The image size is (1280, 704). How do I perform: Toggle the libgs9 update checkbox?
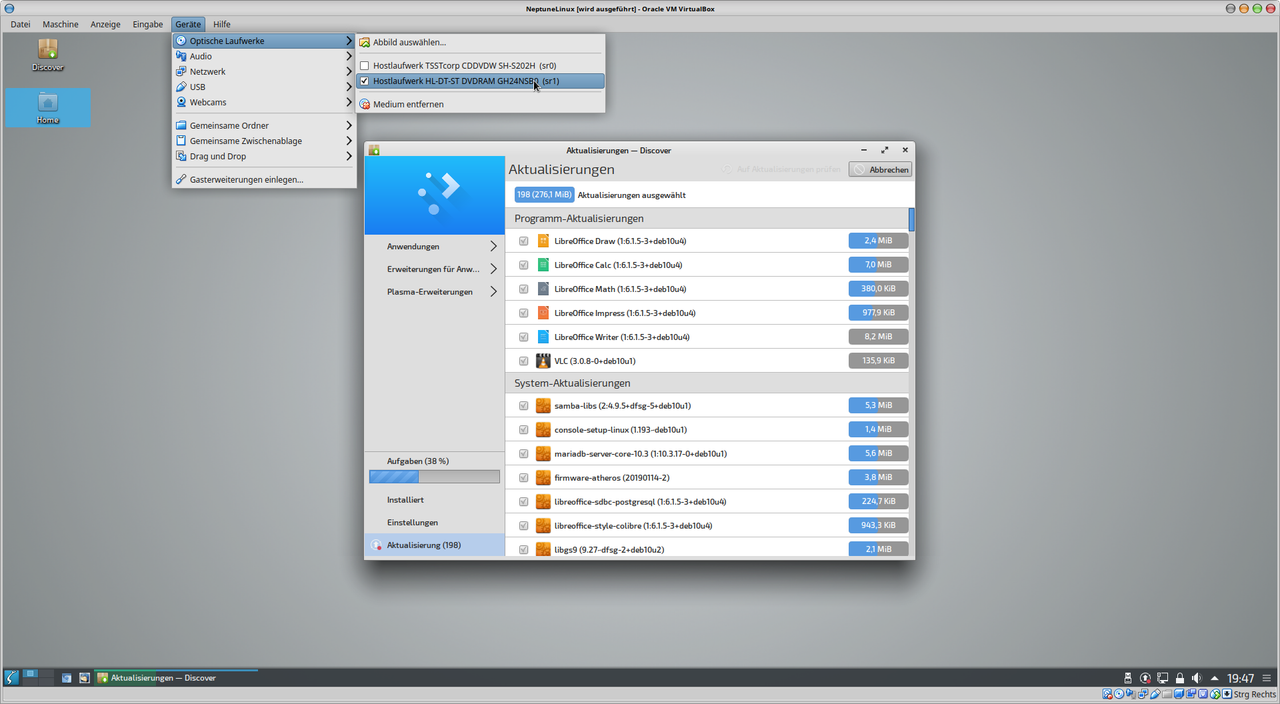(x=523, y=550)
